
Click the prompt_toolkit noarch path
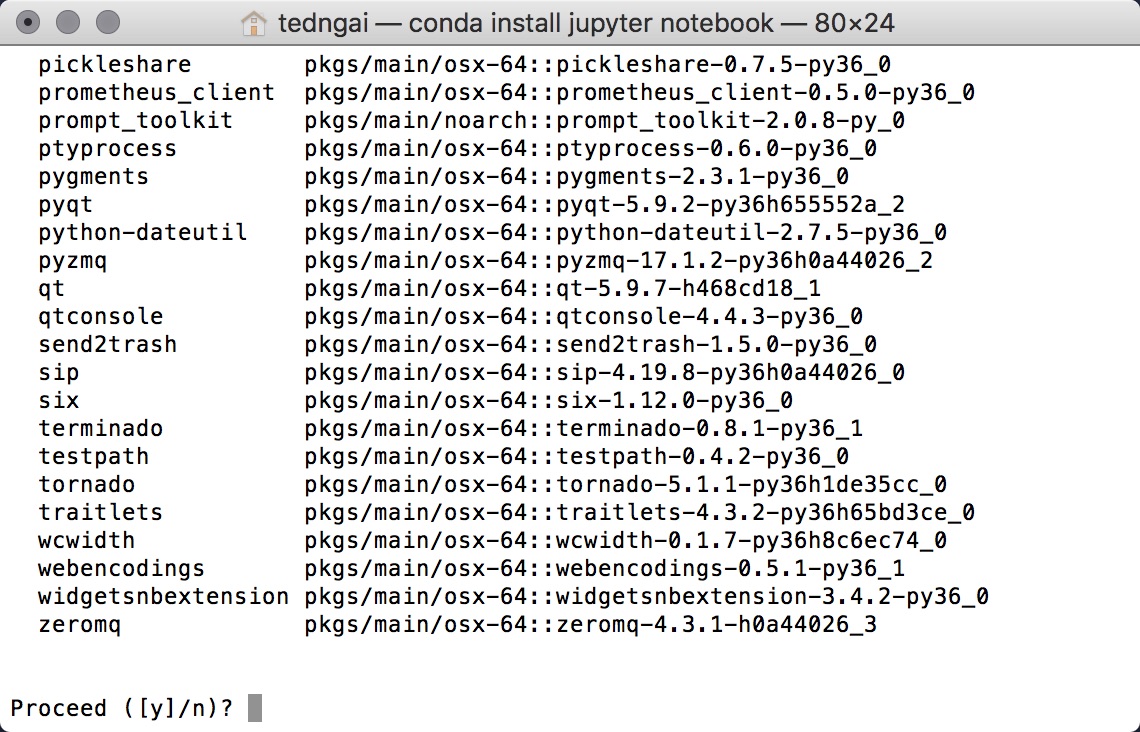pos(600,120)
